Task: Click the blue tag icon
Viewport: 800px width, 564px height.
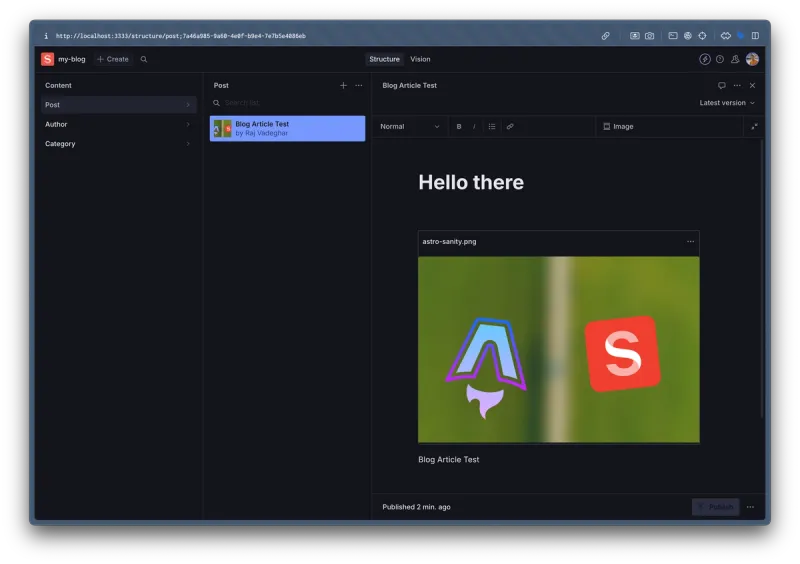Action: tap(740, 36)
